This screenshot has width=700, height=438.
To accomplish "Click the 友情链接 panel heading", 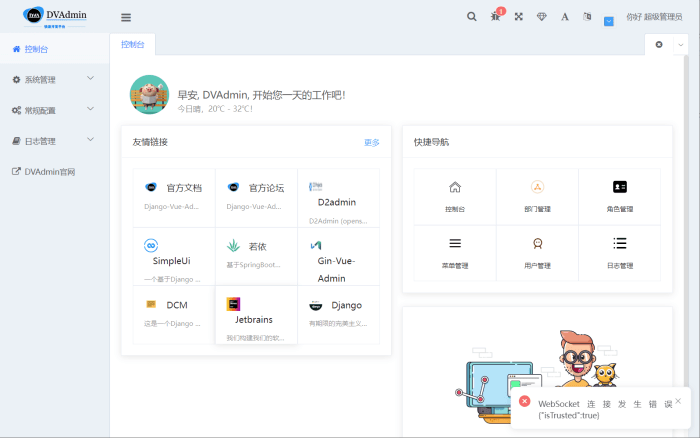I will click(x=150, y=142).
